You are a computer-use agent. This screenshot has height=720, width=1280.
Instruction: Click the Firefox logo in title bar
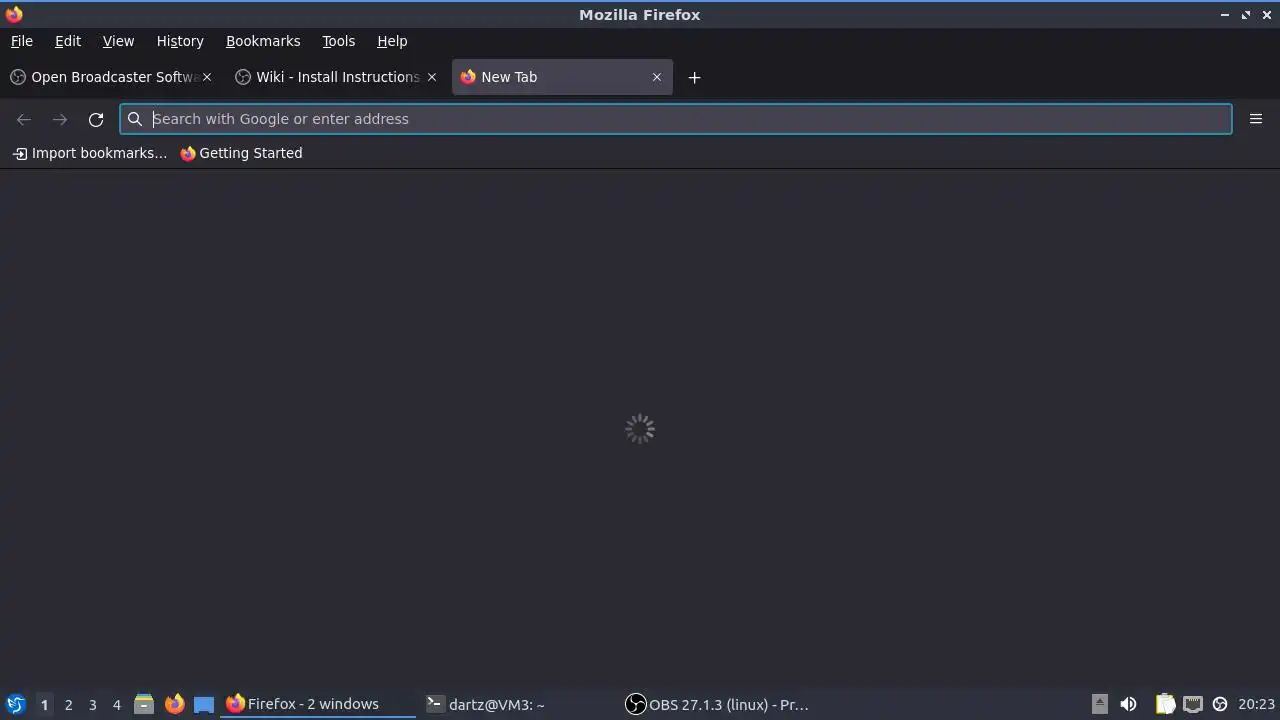tap(14, 14)
